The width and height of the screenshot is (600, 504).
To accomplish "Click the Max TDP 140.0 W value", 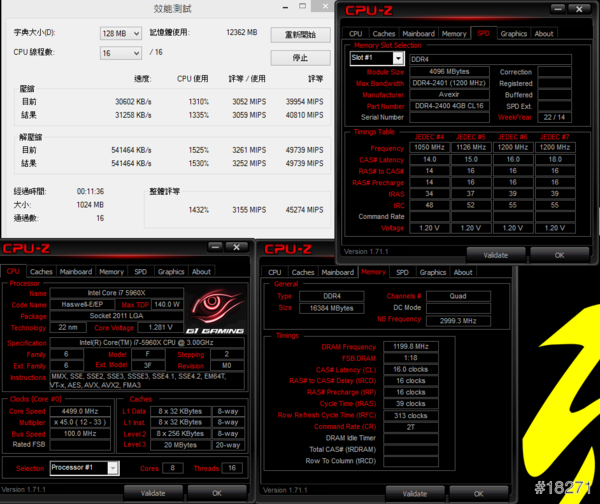I will click(x=168, y=305).
